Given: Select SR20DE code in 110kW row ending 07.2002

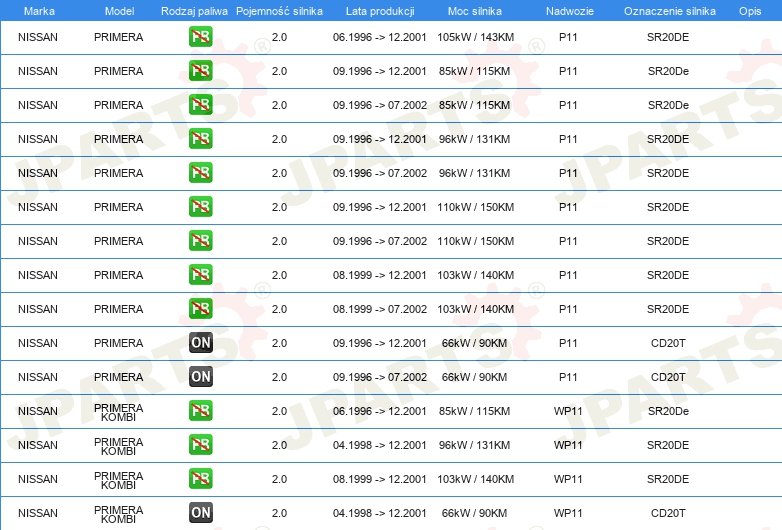Looking at the screenshot, I should pyautogui.click(x=668, y=241).
